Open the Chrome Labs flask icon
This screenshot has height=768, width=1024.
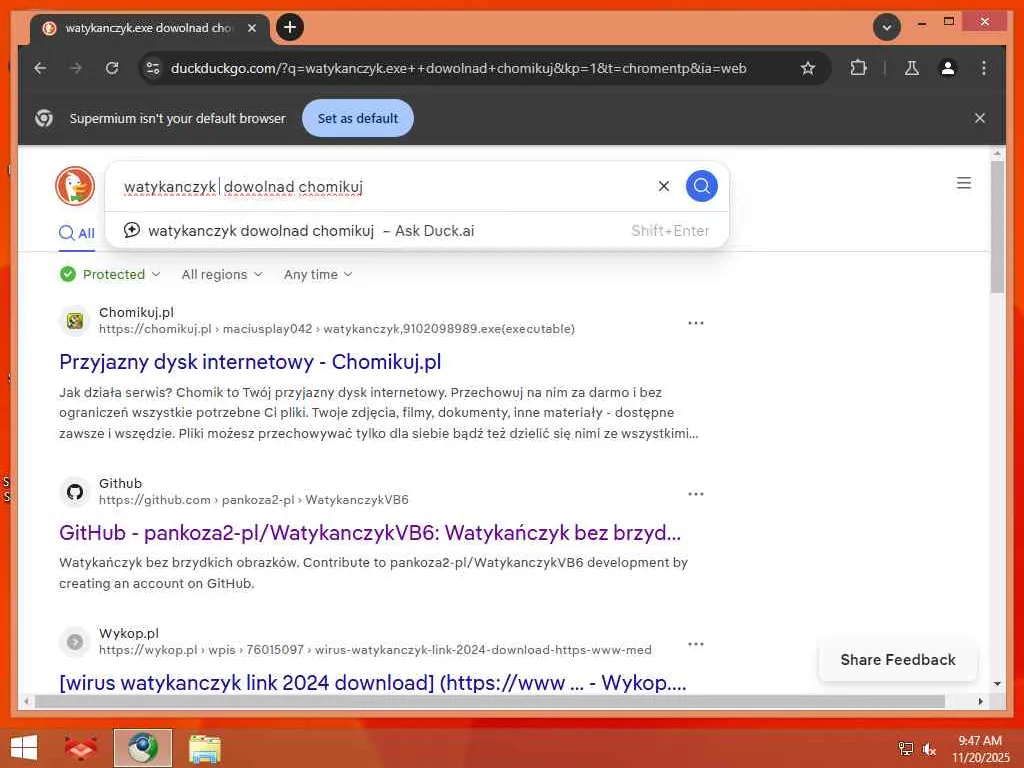912,68
